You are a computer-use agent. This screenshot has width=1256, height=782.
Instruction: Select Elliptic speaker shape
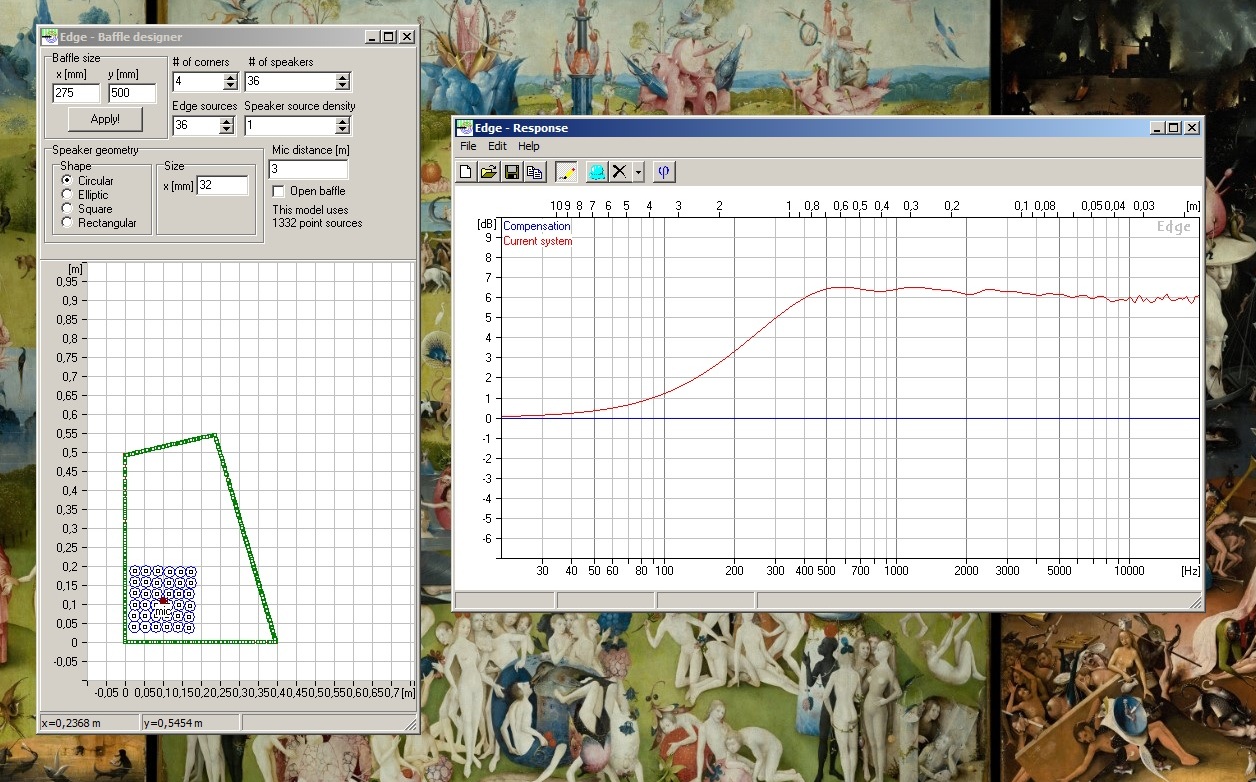pyautogui.click(x=67, y=195)
